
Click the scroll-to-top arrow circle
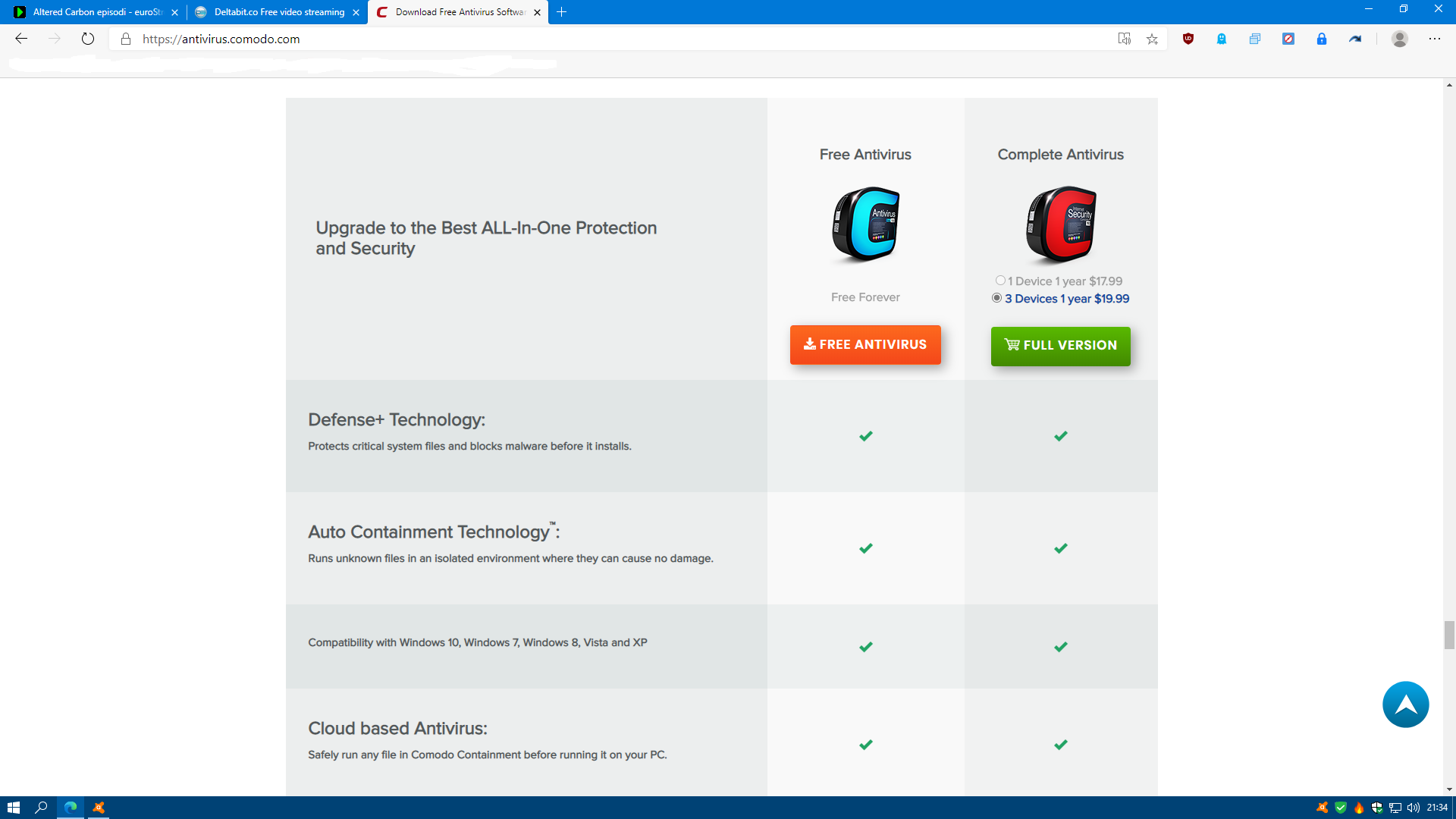pyautogui.click(x=1405, y=704)
